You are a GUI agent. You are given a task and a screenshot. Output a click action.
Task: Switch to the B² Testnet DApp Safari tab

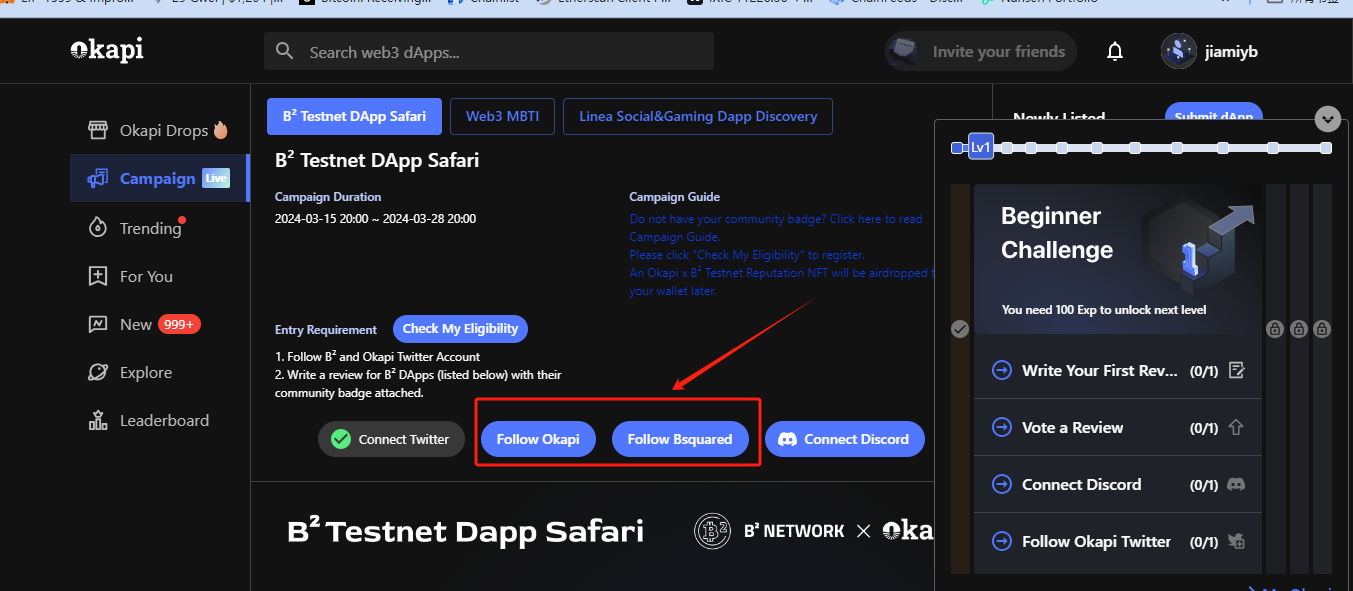pos(354,116)
